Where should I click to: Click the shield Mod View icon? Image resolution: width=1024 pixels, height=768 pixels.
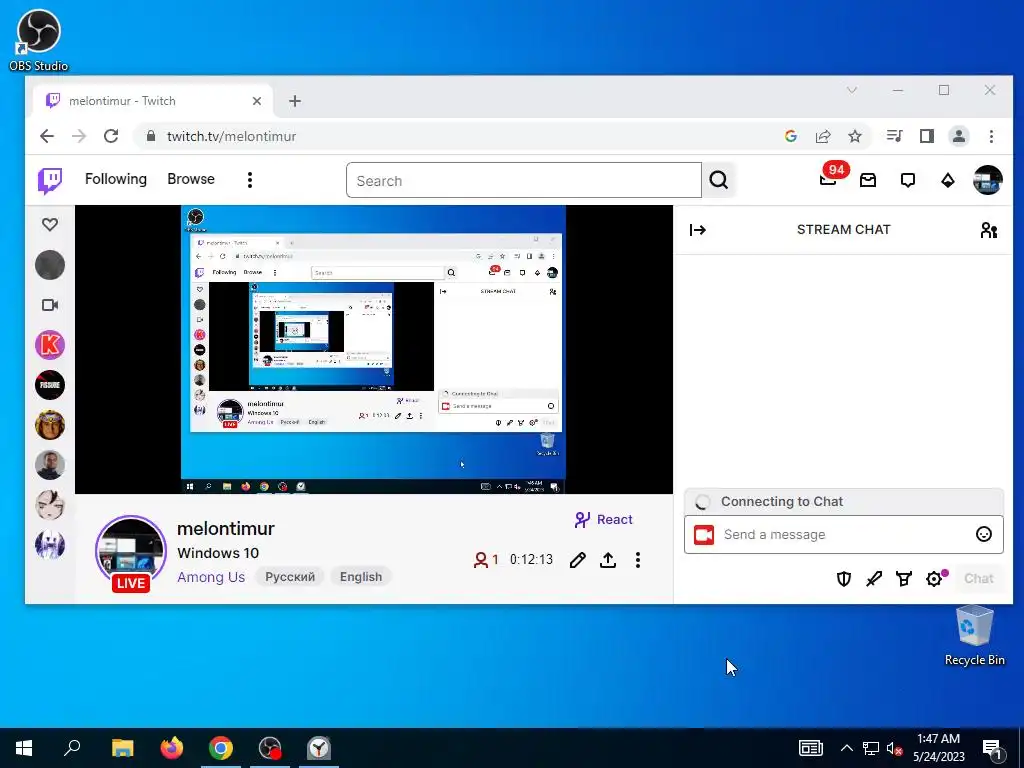(x=844, y=579)
